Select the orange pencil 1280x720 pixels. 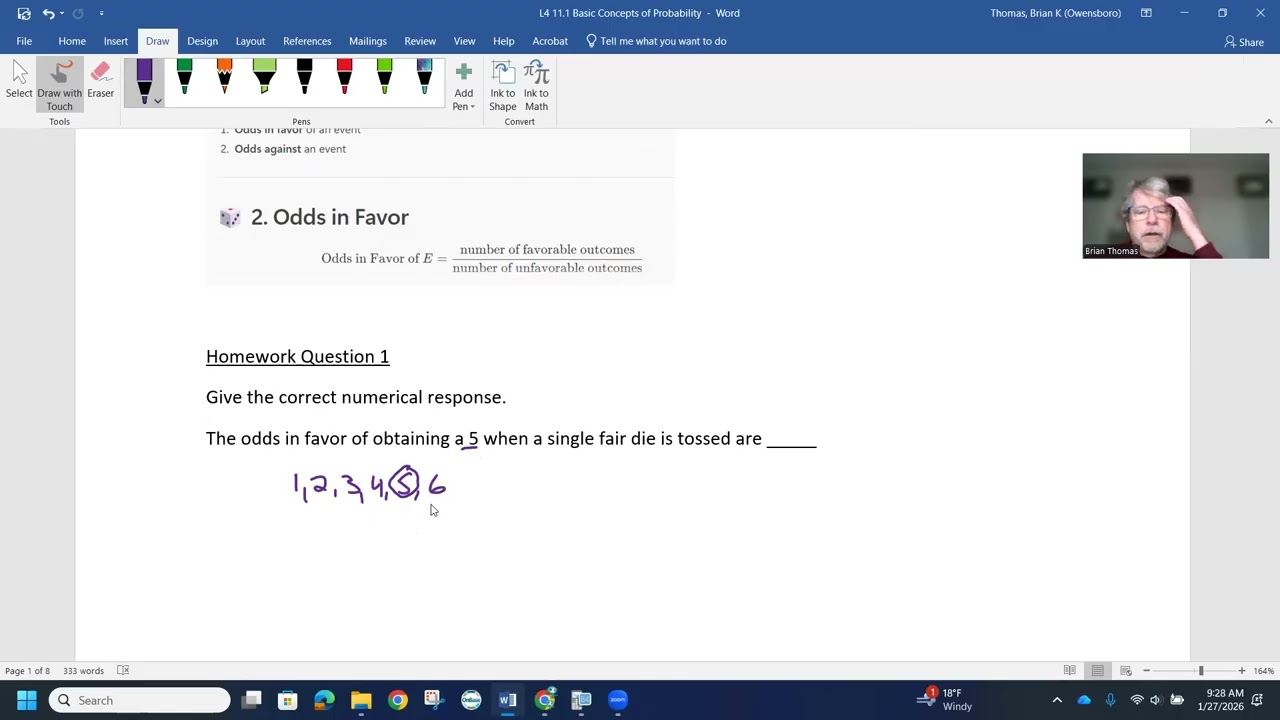pyautogui.click(x=224, y=78)
